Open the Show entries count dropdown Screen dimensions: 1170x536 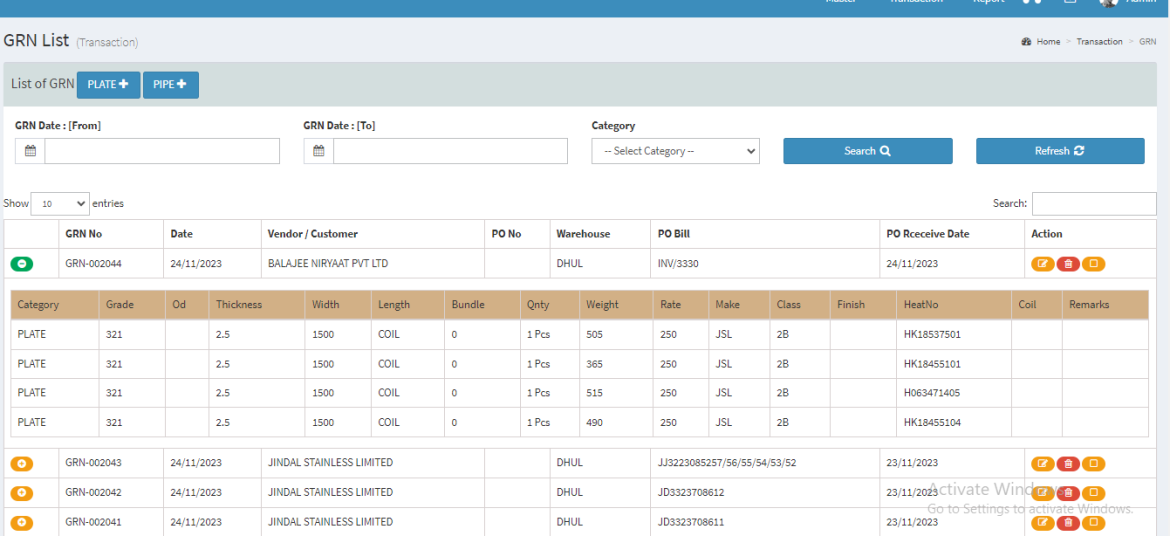click(x=60, y=204)
